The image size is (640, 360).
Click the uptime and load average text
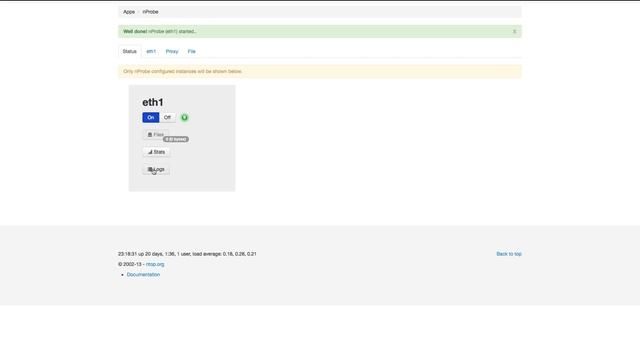[x=187, y=254]
